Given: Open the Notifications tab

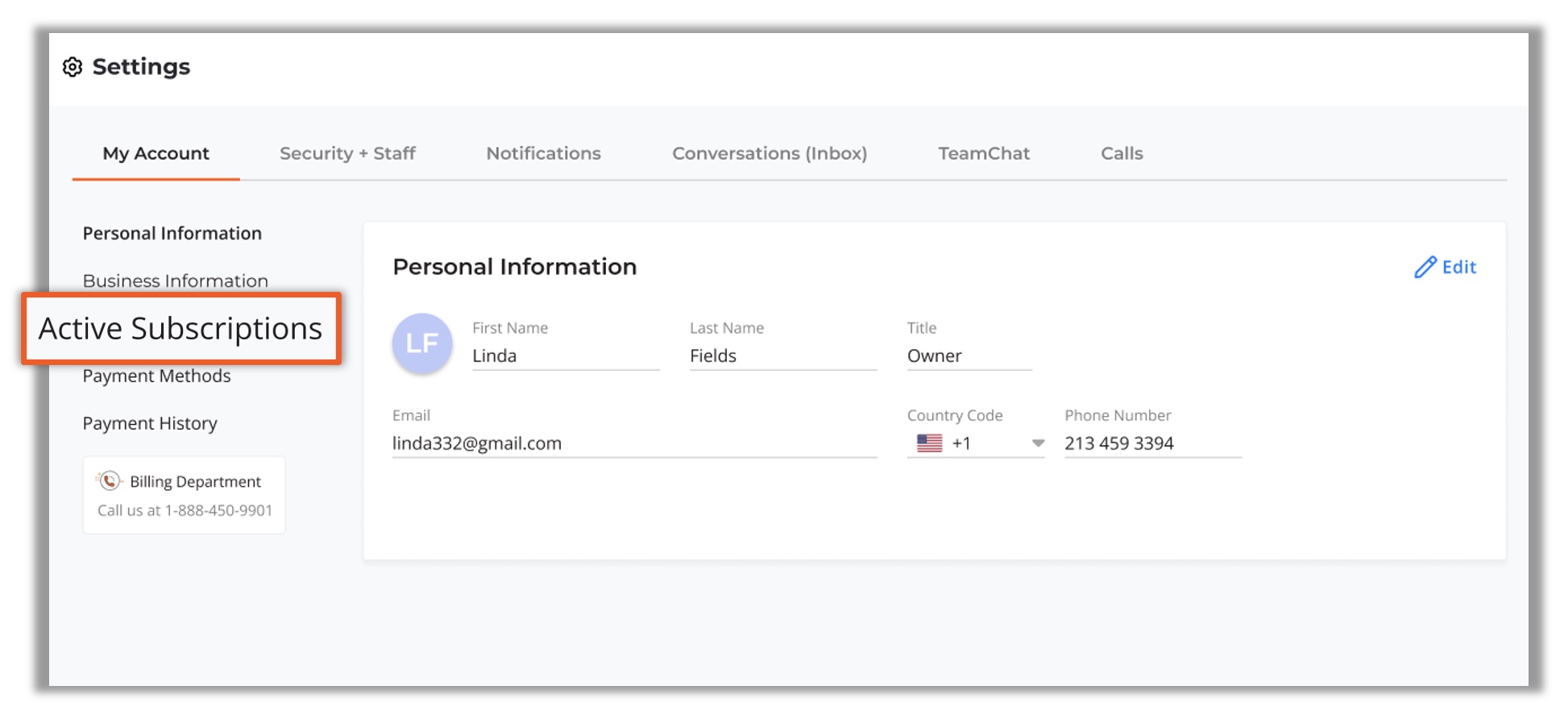Looking at the screenshot, I should pyautogui.click(x=543, y=153).
